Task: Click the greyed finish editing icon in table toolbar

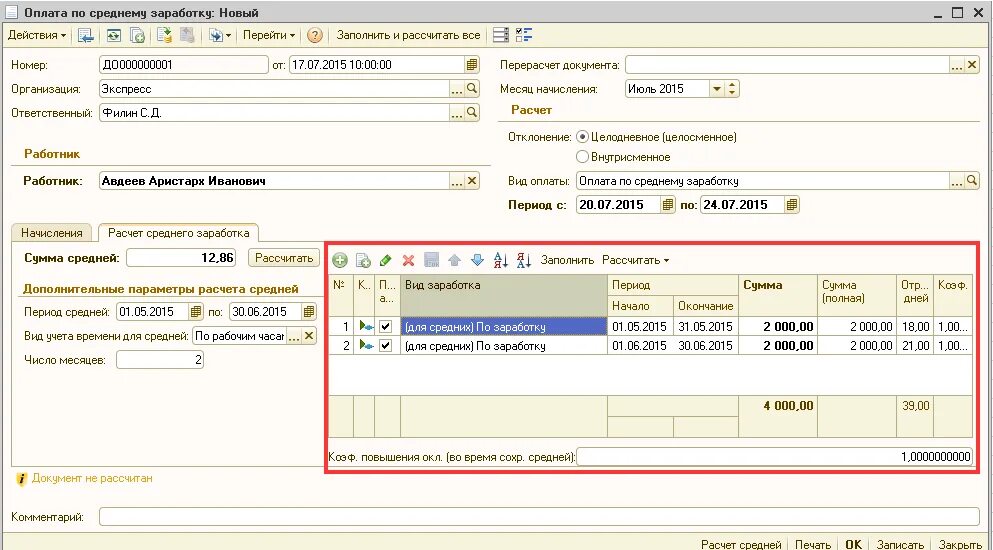Action: 431,260
